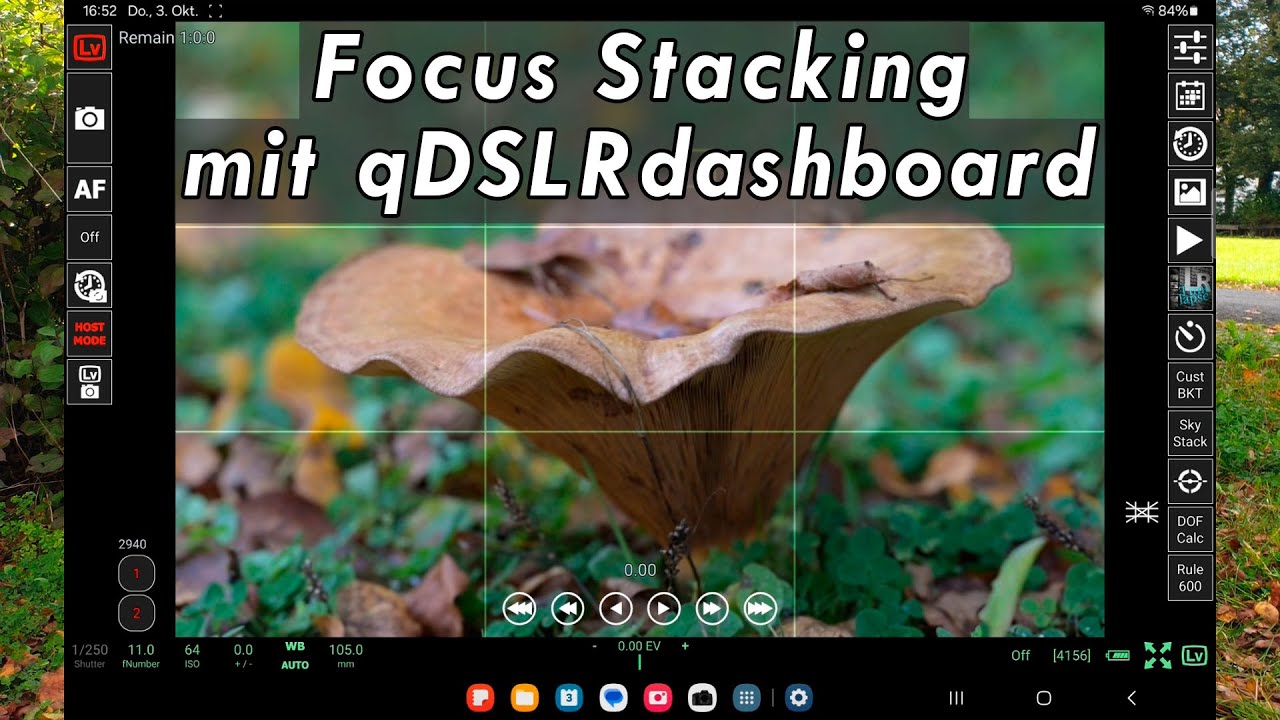Viewport: 1280px width, 720px height.
Task: Step focus back with single-left arrow
Action: (x=615, y=608)
